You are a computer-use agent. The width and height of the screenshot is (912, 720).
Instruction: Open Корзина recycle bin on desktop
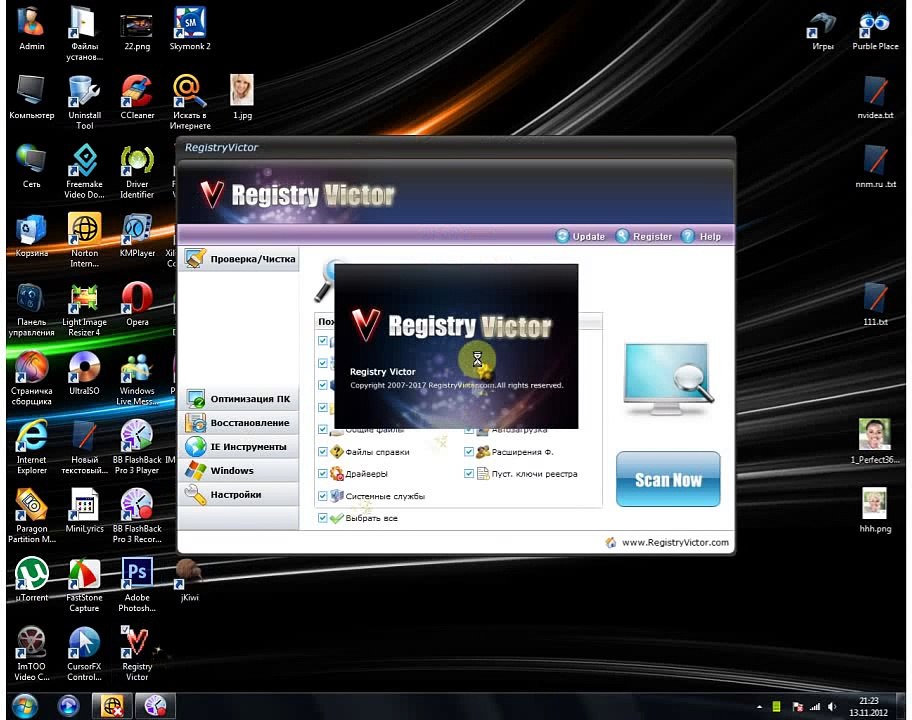click(31, 236)
